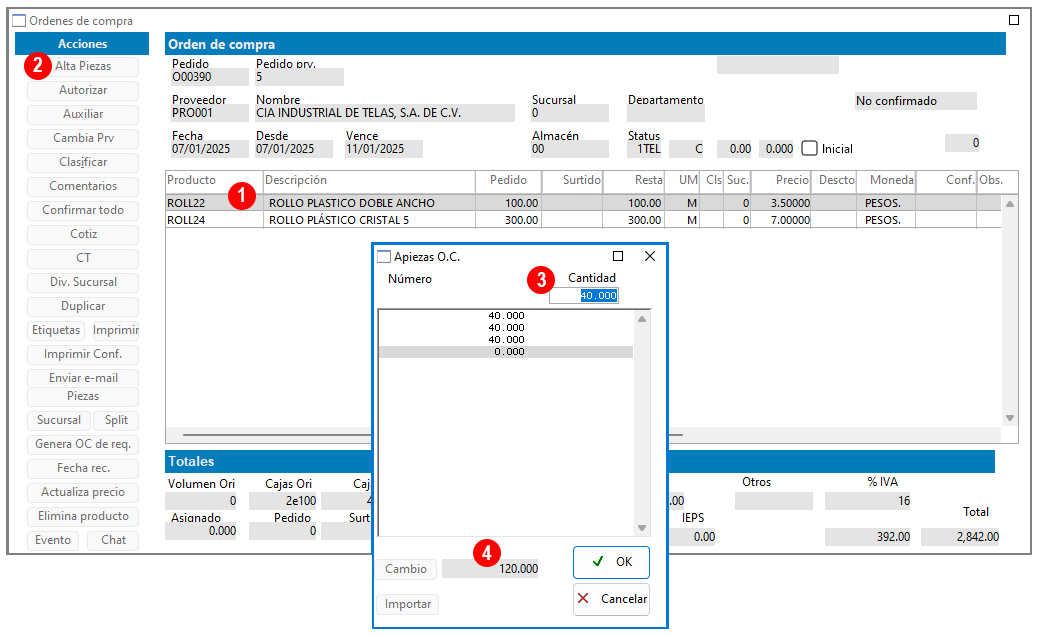
Task: Select the 0.000 row in pieces list
Action: pyautogui.click(x=506, y=352)
